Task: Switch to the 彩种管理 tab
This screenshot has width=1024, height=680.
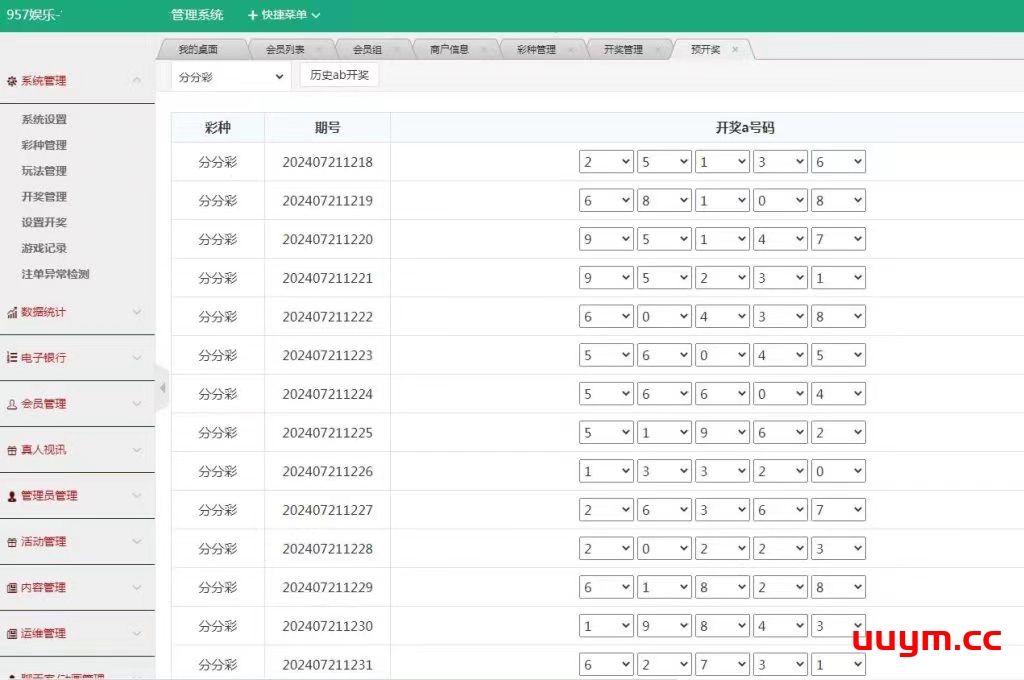Action: 536,50
